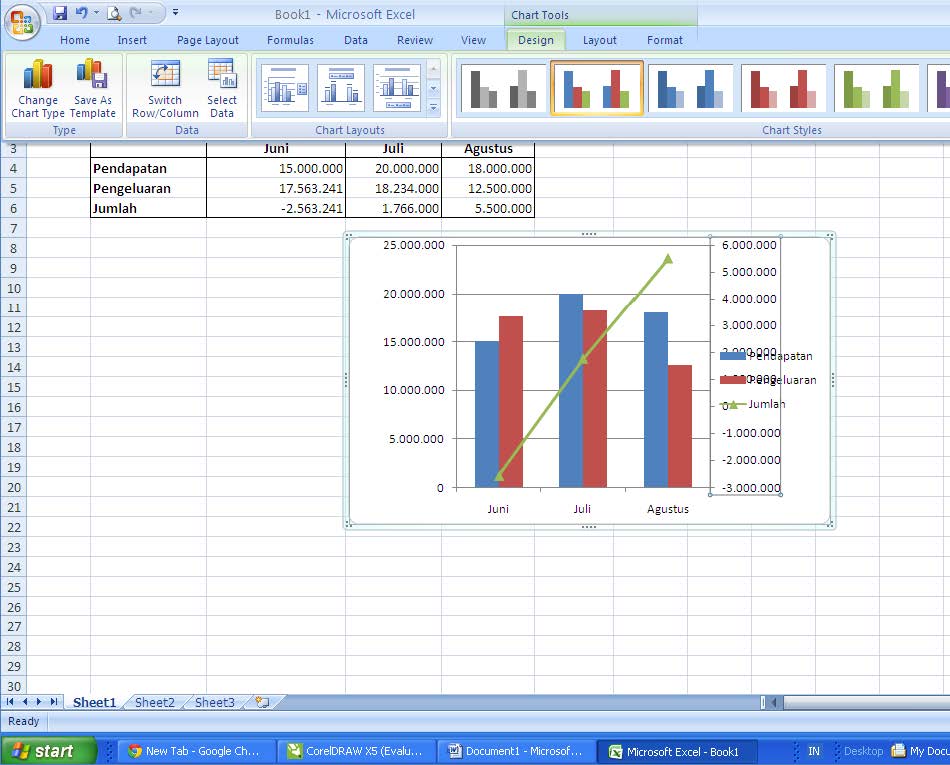Screen dimensions: 950x765
Task: Select the Design tab
Action: (536, 40)
